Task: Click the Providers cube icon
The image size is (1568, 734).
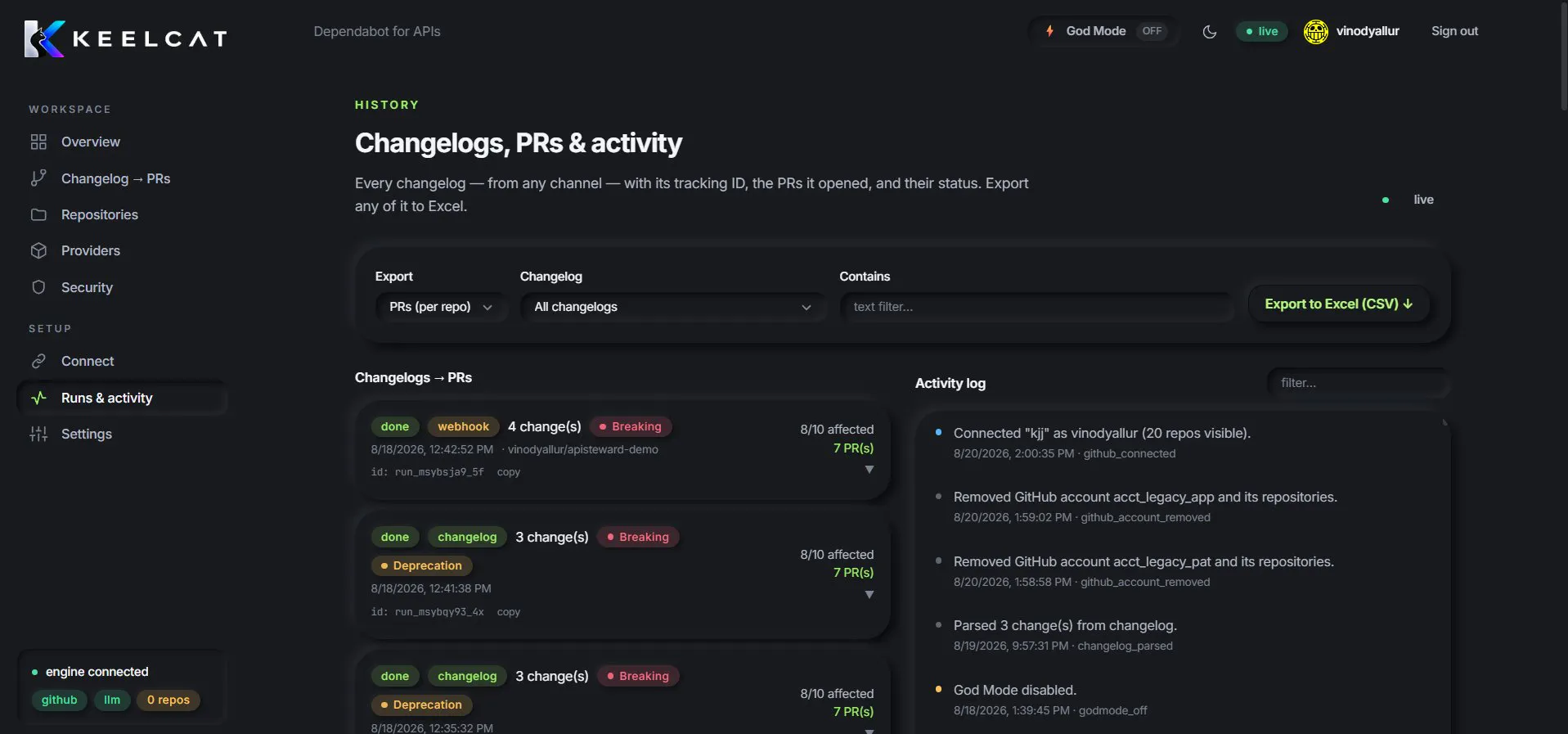Action: pyautogui.click(x=38, y=250)
